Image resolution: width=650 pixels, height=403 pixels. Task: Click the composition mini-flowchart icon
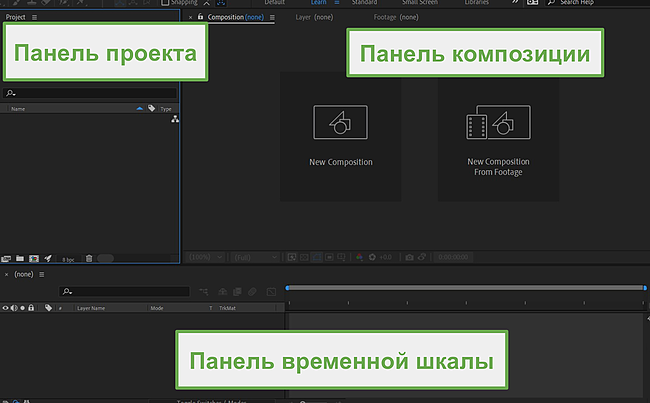[x=204, y=291]
